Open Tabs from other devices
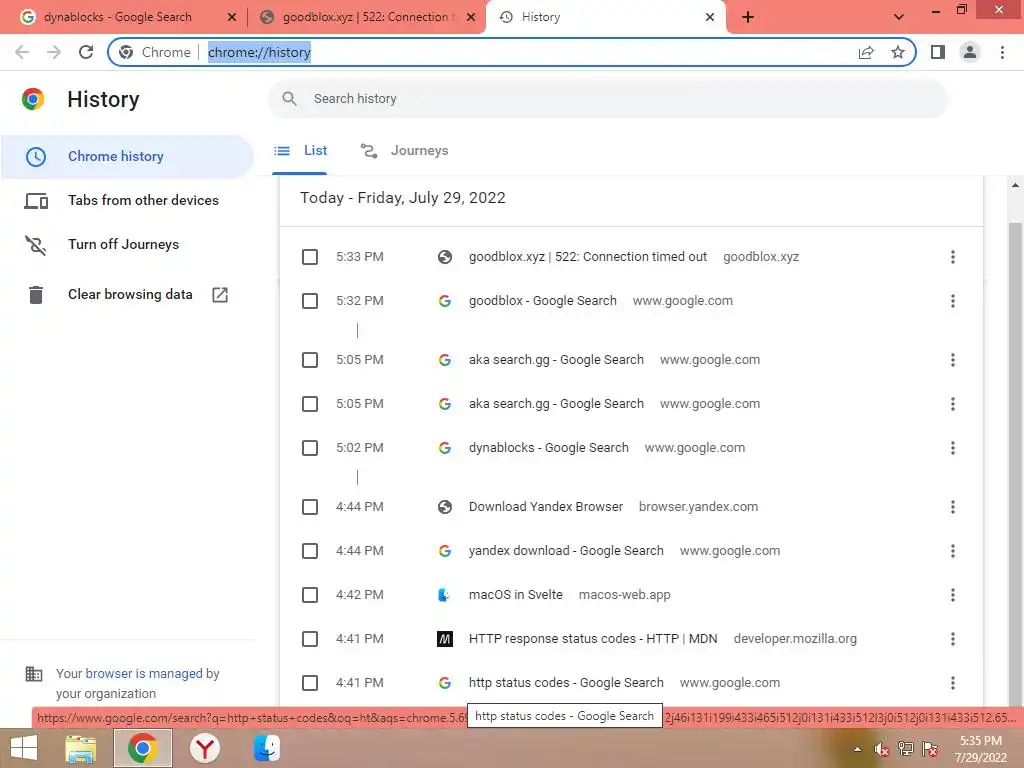1024x768 pixels. (x=127, y=200)
